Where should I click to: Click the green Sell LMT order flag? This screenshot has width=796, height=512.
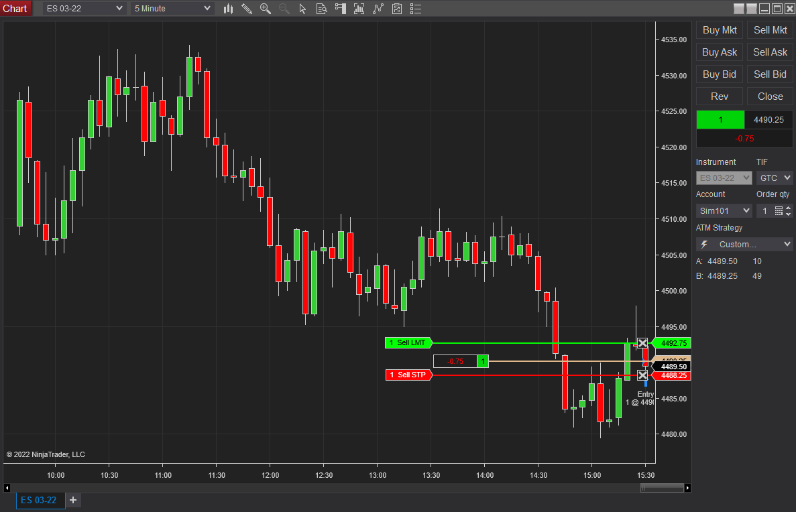point(409,343)
